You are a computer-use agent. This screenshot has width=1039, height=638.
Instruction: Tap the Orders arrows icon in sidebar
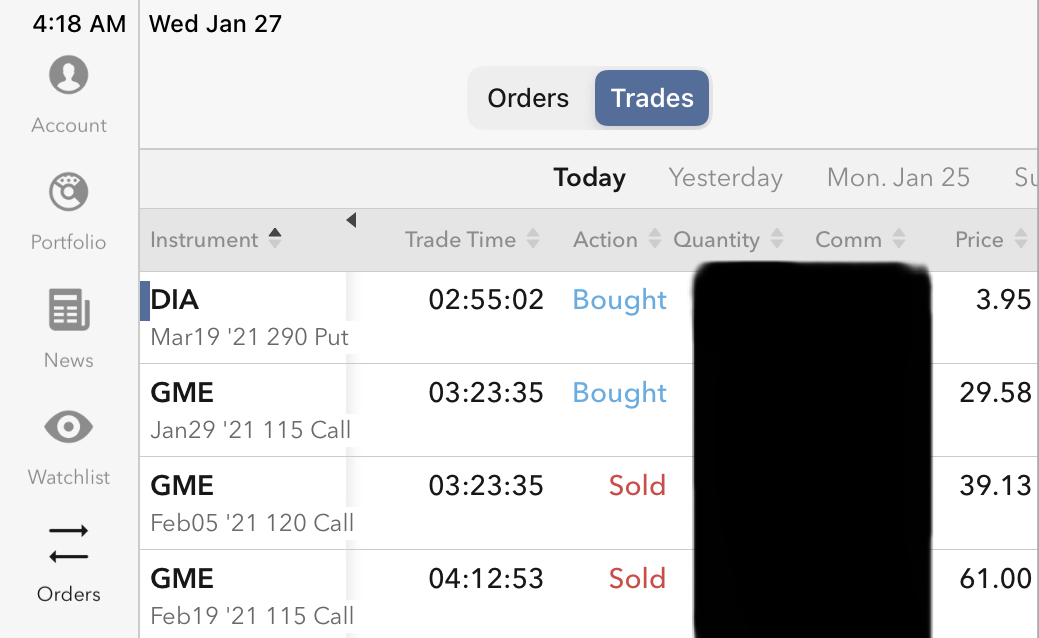point(69,544)
